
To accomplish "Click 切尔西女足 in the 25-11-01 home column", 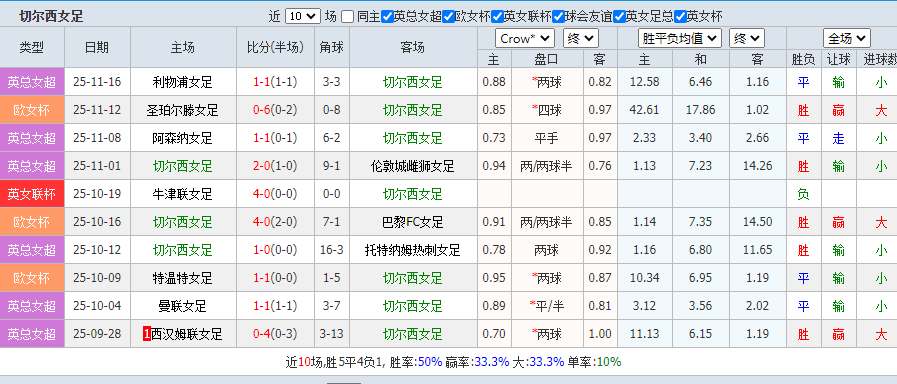I will (182, 166).
